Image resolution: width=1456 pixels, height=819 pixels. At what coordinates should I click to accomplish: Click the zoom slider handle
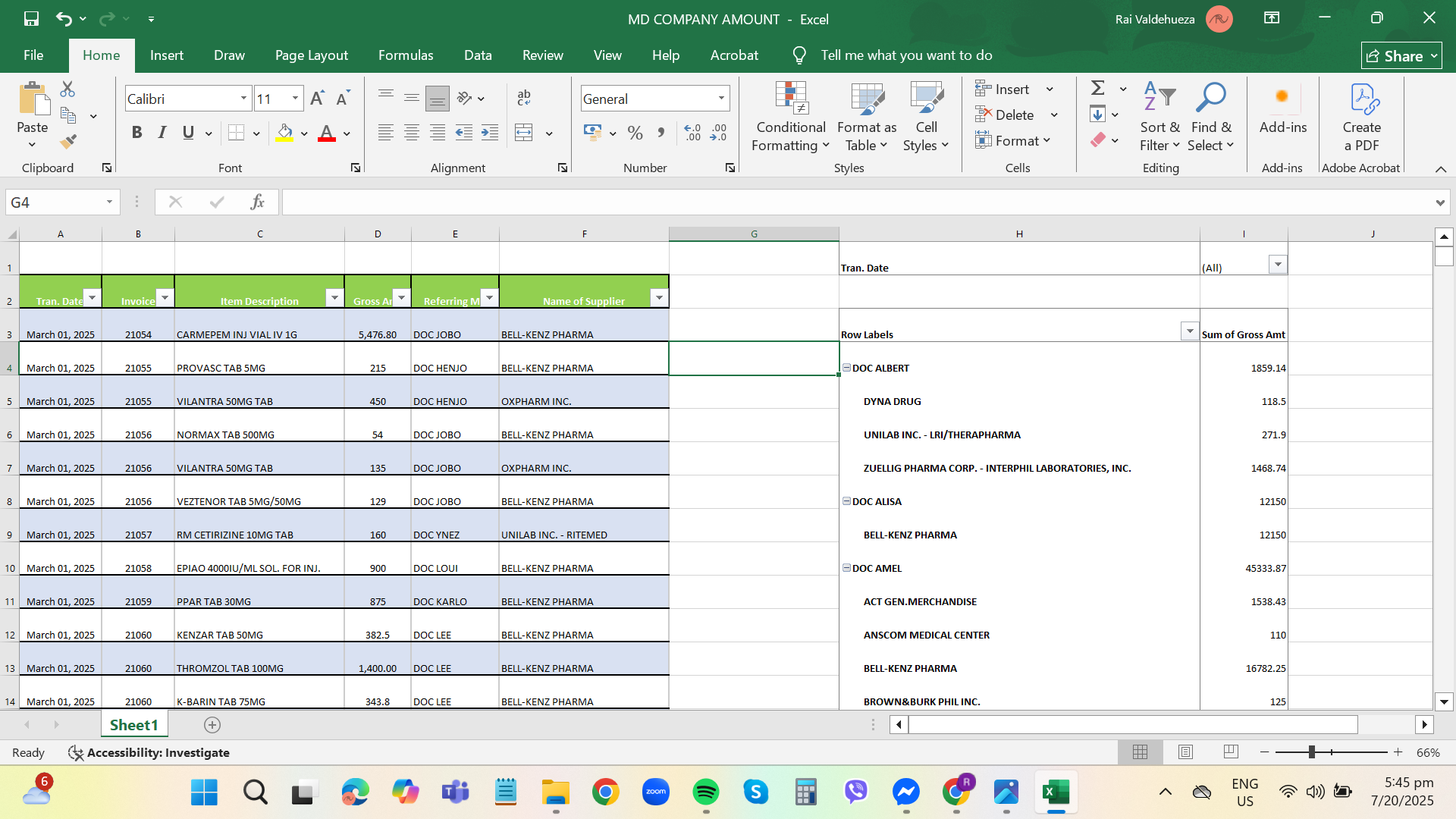pos(1311,752)
